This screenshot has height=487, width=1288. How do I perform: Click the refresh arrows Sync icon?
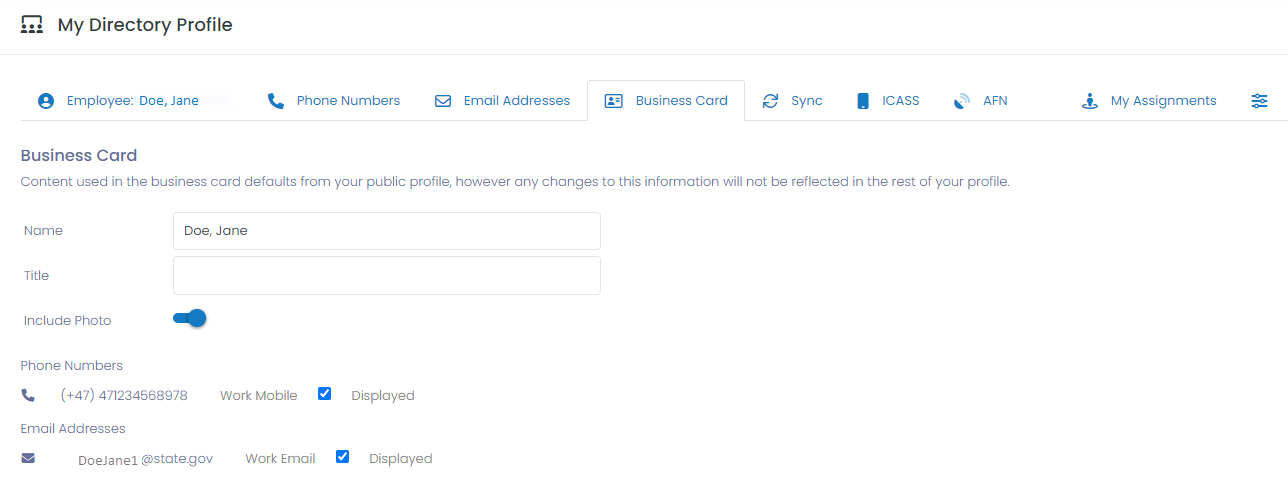[x=770, y=101]
